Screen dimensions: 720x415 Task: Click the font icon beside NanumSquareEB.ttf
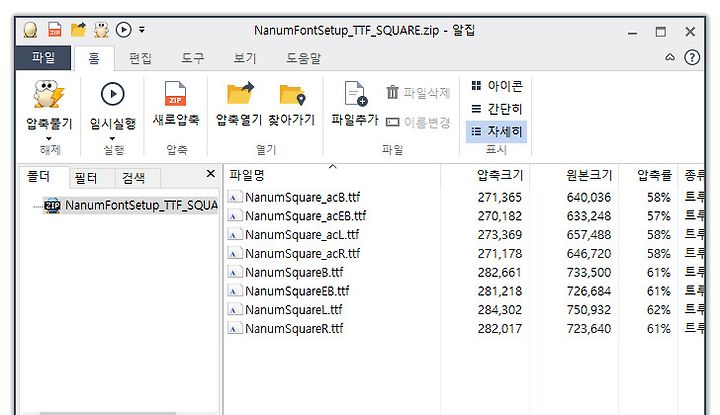tap(235, 291)
